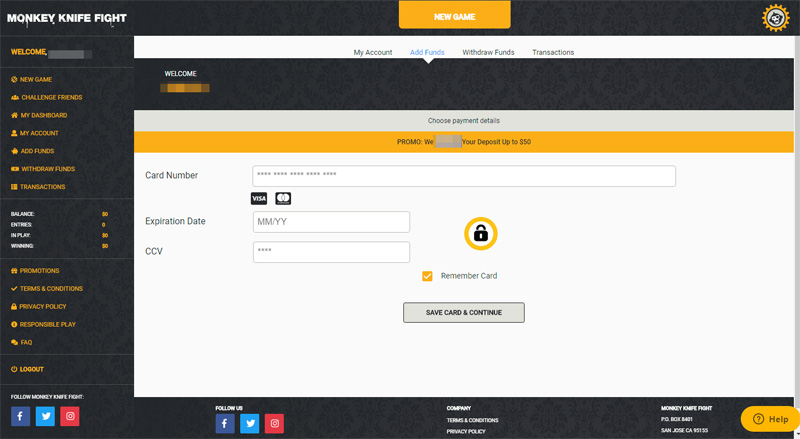
Task: Switch to the My Account tab
Action: (x=373, y=52)
